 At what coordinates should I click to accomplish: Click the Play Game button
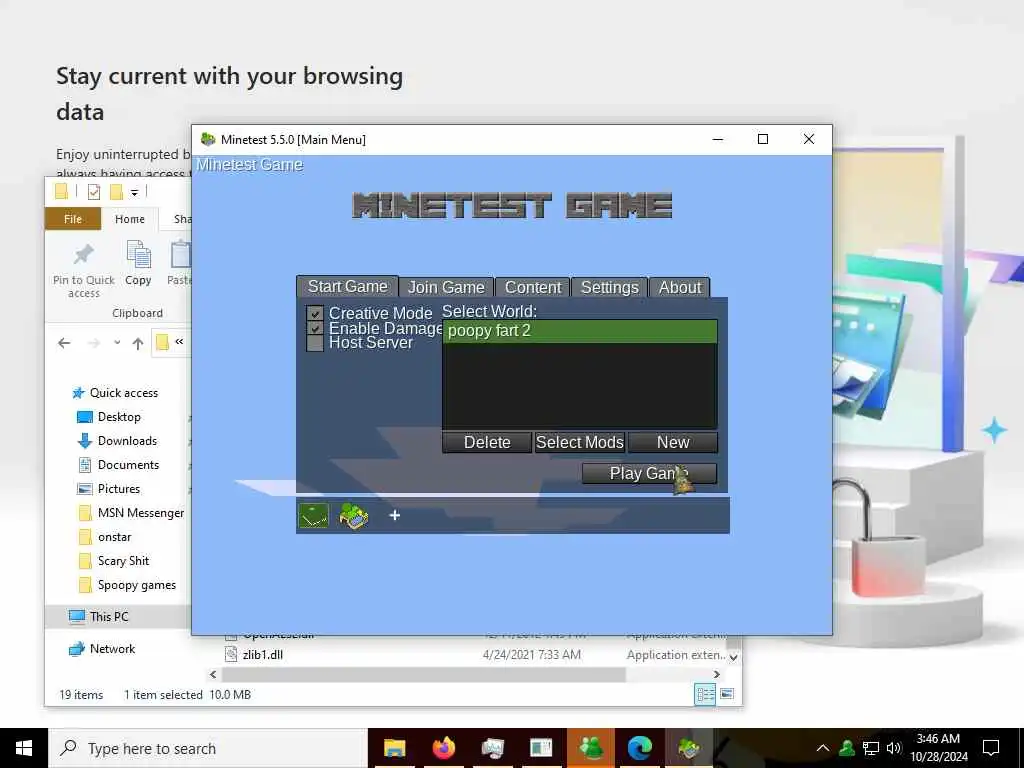pos(649,473)
